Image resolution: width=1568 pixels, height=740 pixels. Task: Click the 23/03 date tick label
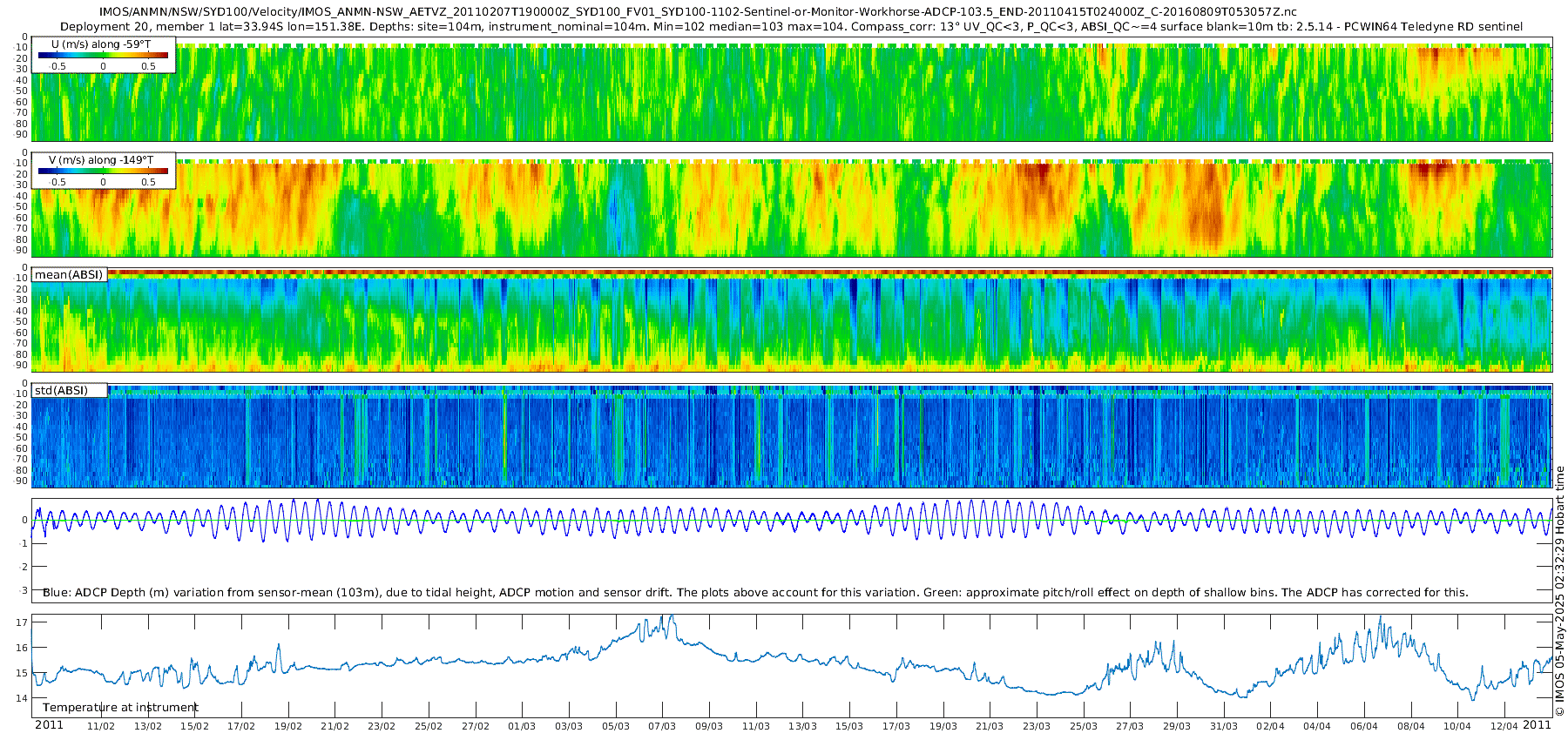1037,726
